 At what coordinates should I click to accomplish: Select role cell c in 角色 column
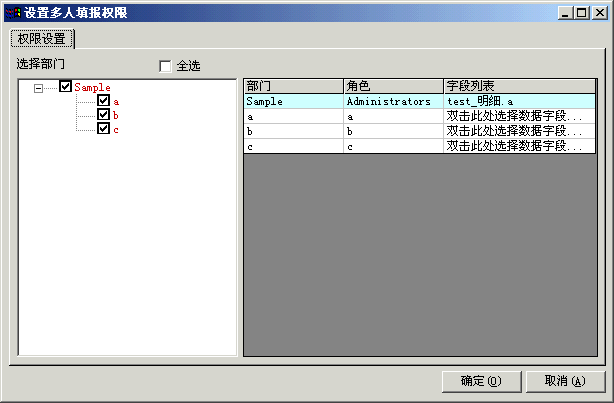point(394,146)
